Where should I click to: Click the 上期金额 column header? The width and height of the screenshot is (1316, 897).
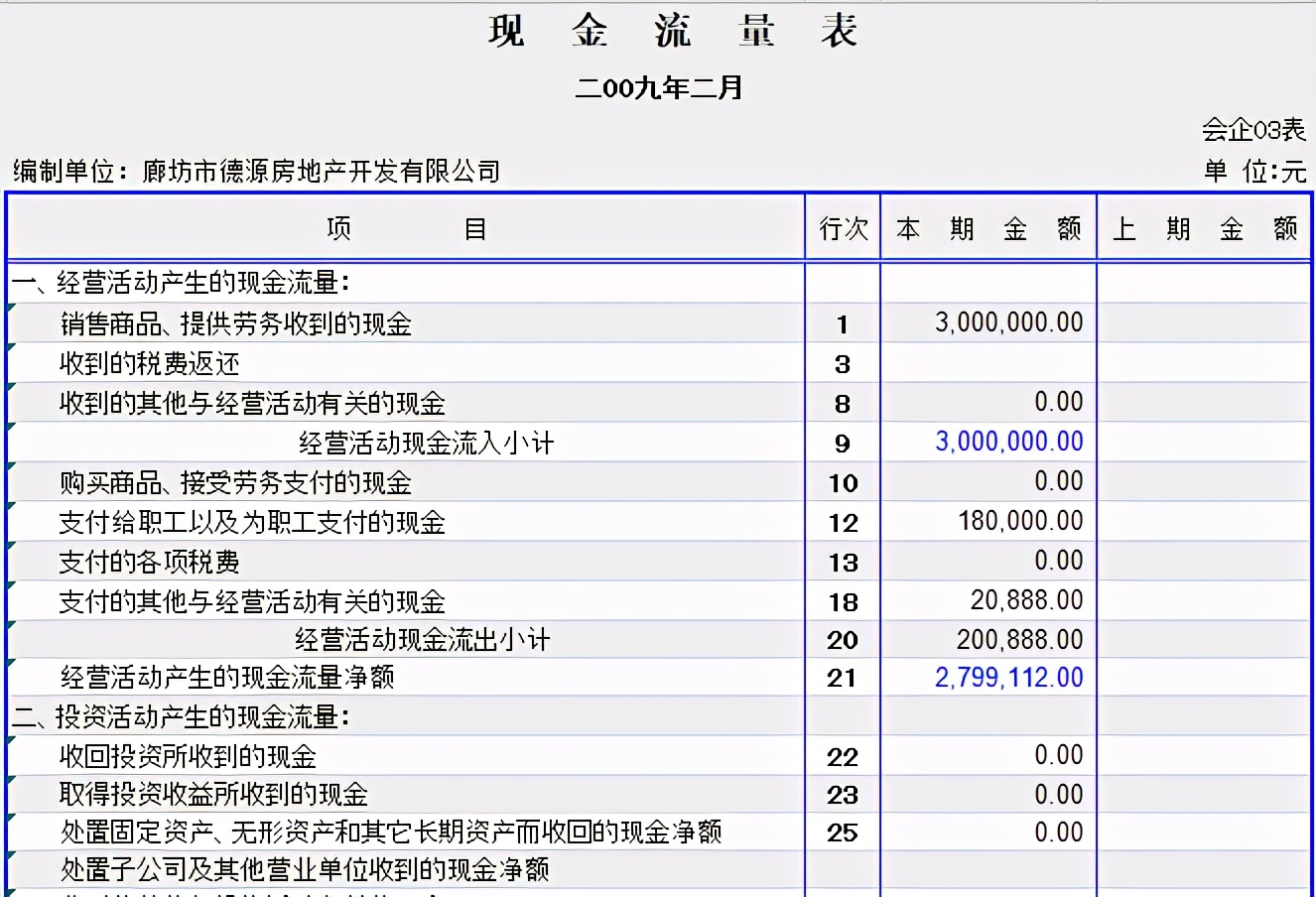pos(1204,228)
